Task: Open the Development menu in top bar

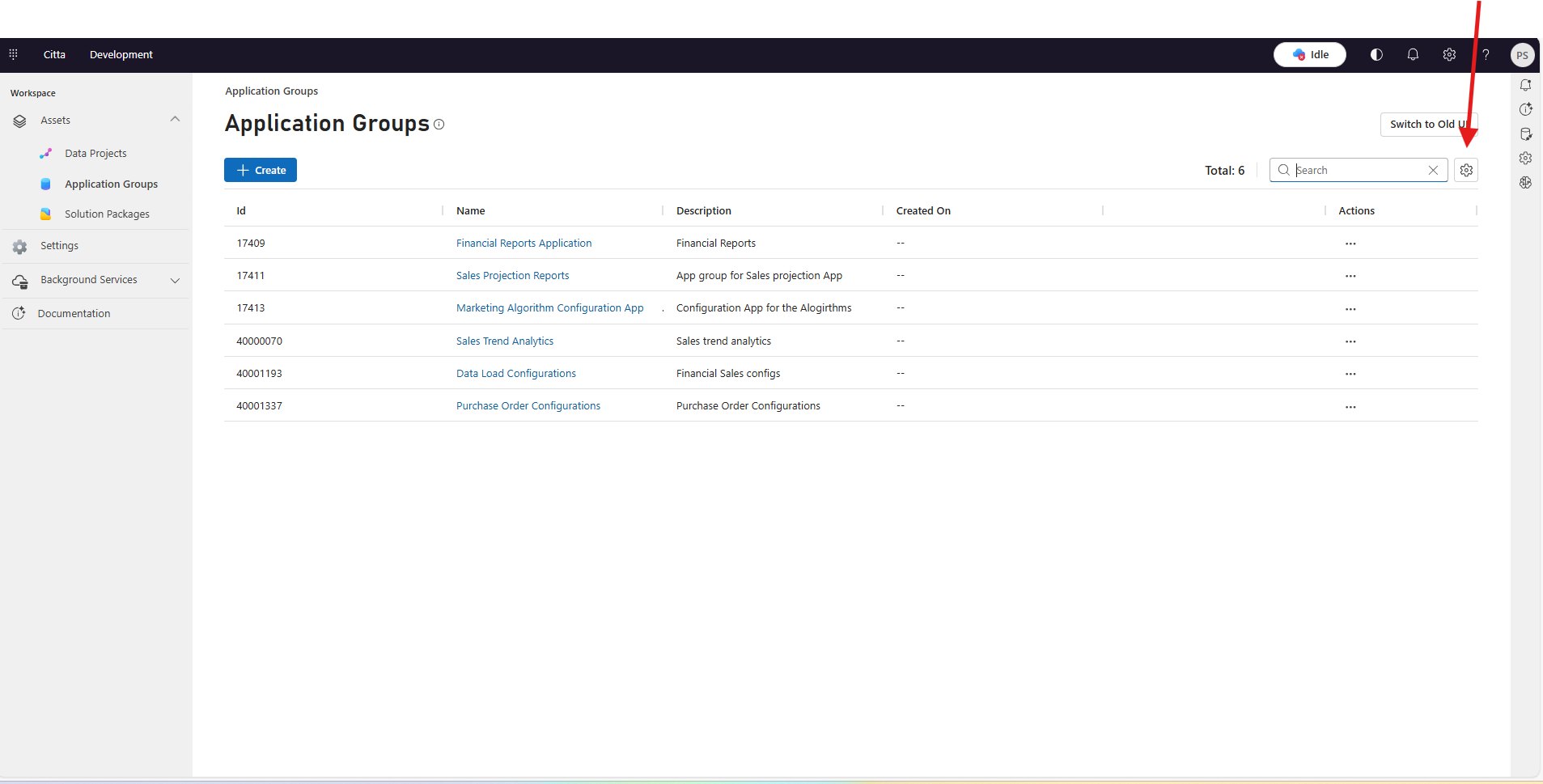Action: [x=121, y=54]
